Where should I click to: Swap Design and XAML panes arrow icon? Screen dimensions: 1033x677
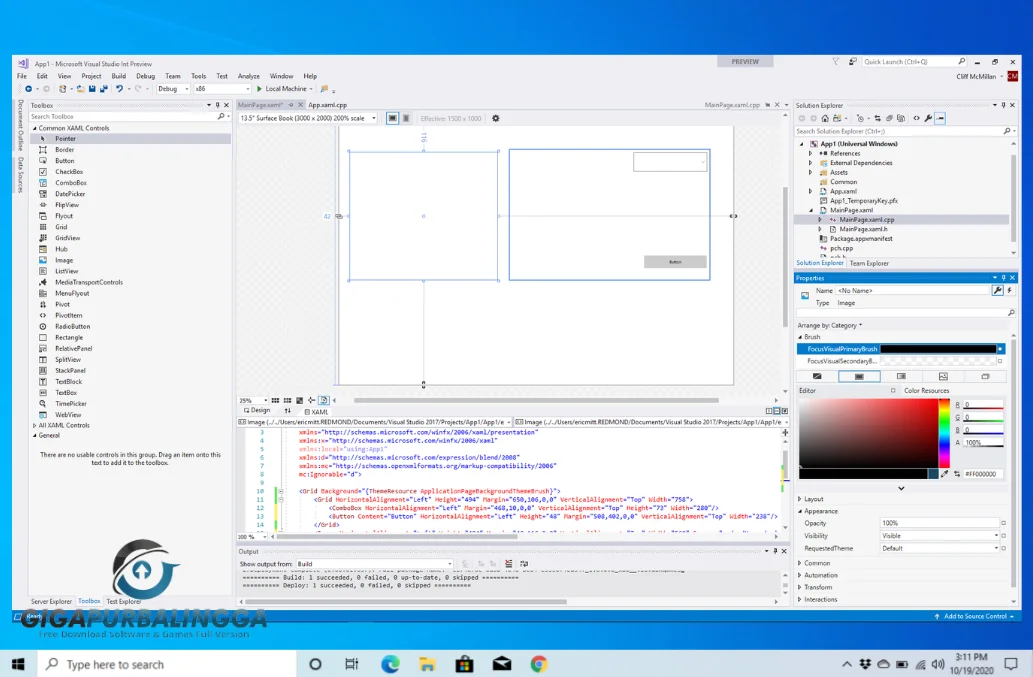point(287,411)
